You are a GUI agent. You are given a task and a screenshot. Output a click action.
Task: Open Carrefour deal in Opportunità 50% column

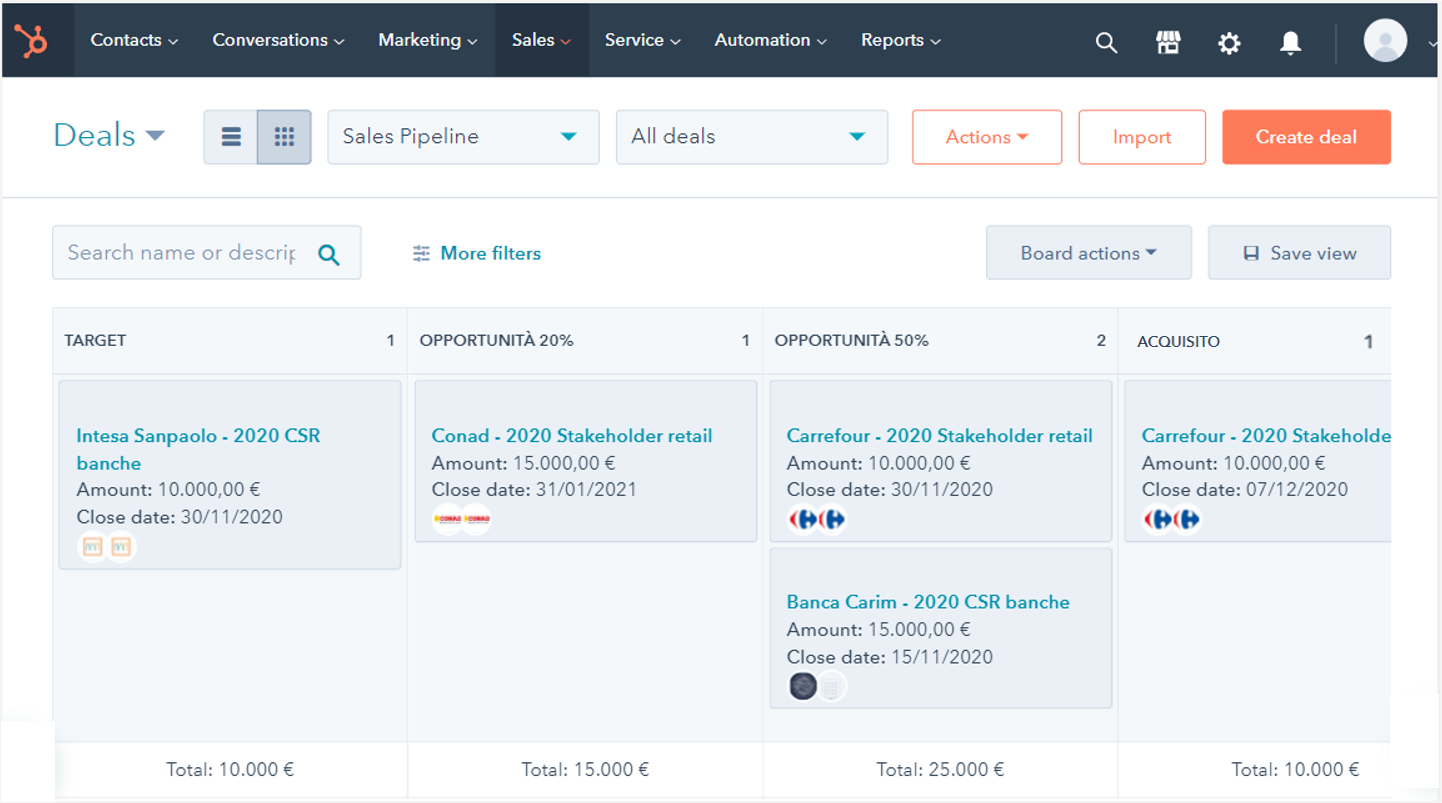(939, 436)
